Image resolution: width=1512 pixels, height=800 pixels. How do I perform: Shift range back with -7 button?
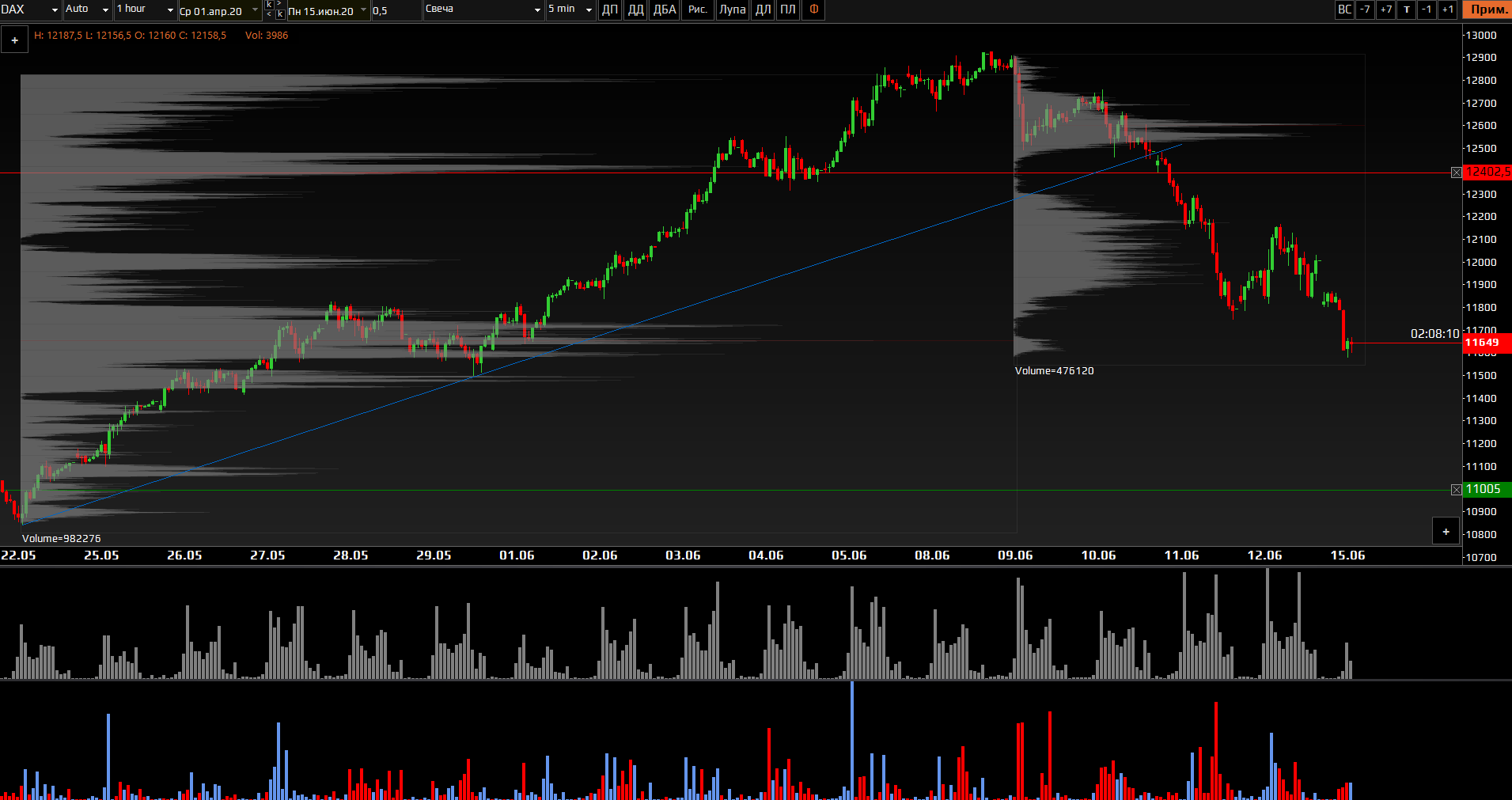click(1365, 9)
